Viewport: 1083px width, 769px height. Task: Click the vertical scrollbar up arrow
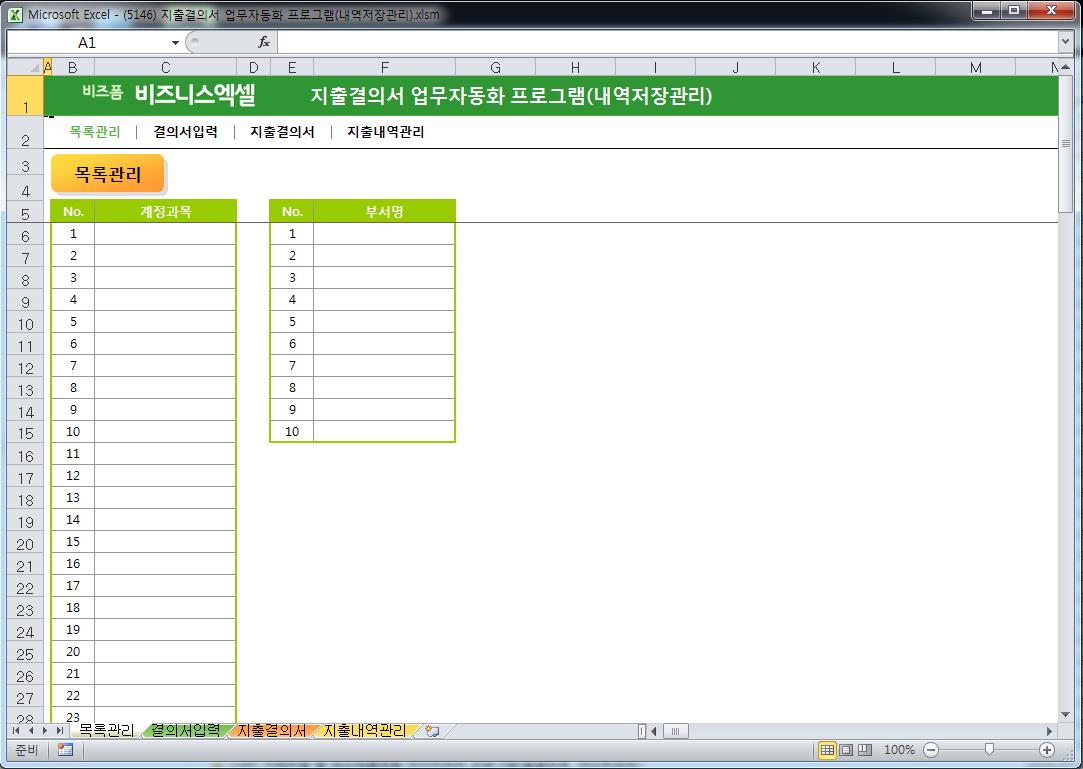click(1065, 67)
